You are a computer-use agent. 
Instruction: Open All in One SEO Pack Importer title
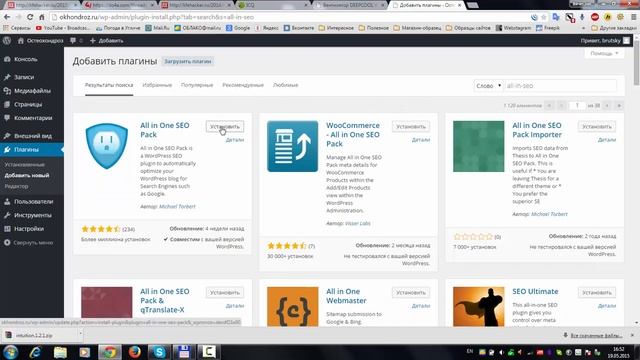537,130
